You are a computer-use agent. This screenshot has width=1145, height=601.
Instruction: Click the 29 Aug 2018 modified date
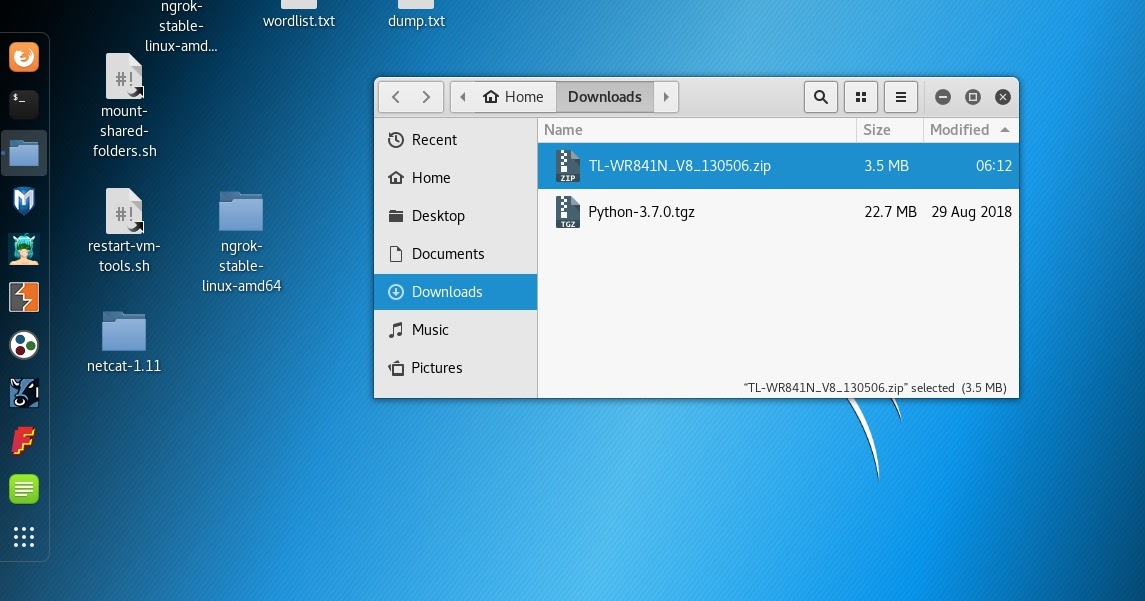click(x=971, y=212)
